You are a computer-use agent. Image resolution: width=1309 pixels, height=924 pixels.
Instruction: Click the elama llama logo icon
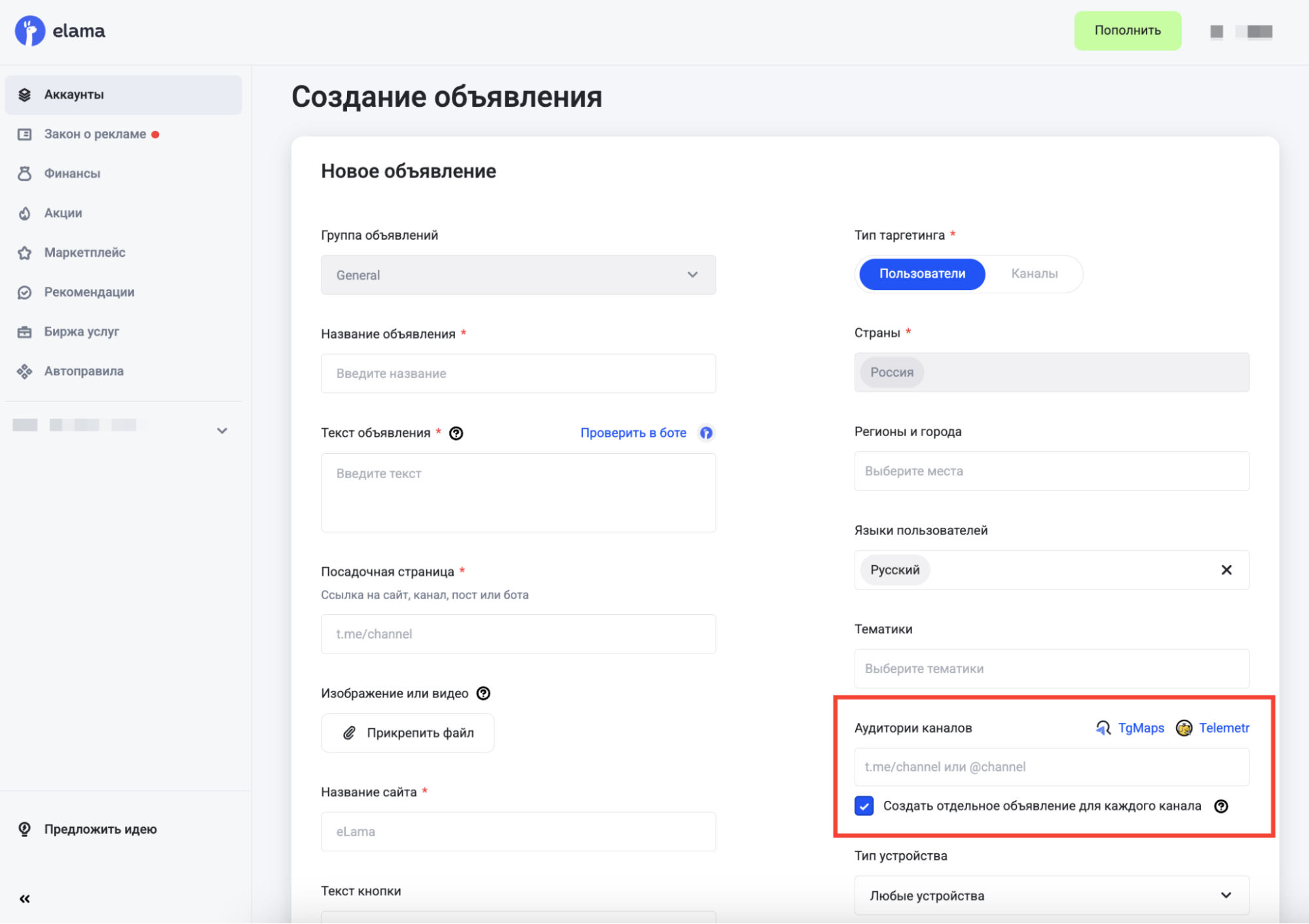(x=30, y=31)
